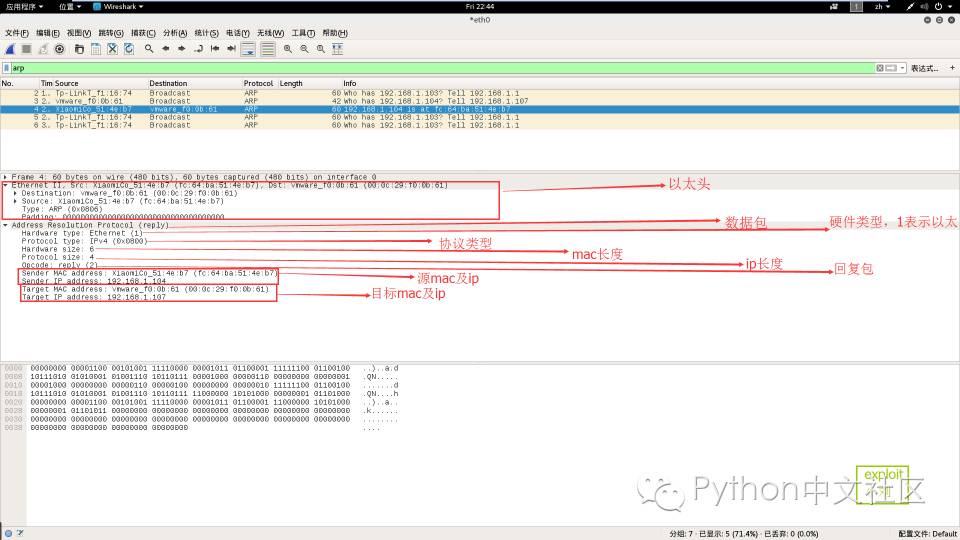Select Protocol type: IPv4 (0x0800) field
The width and height of the screenshot is (960, 540).
84,241
